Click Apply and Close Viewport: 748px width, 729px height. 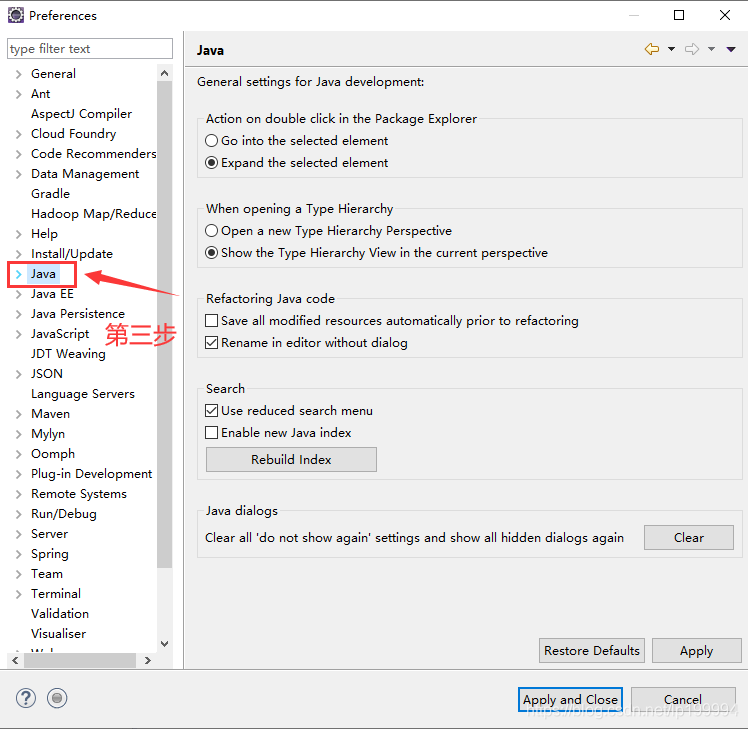coord(570,699)
